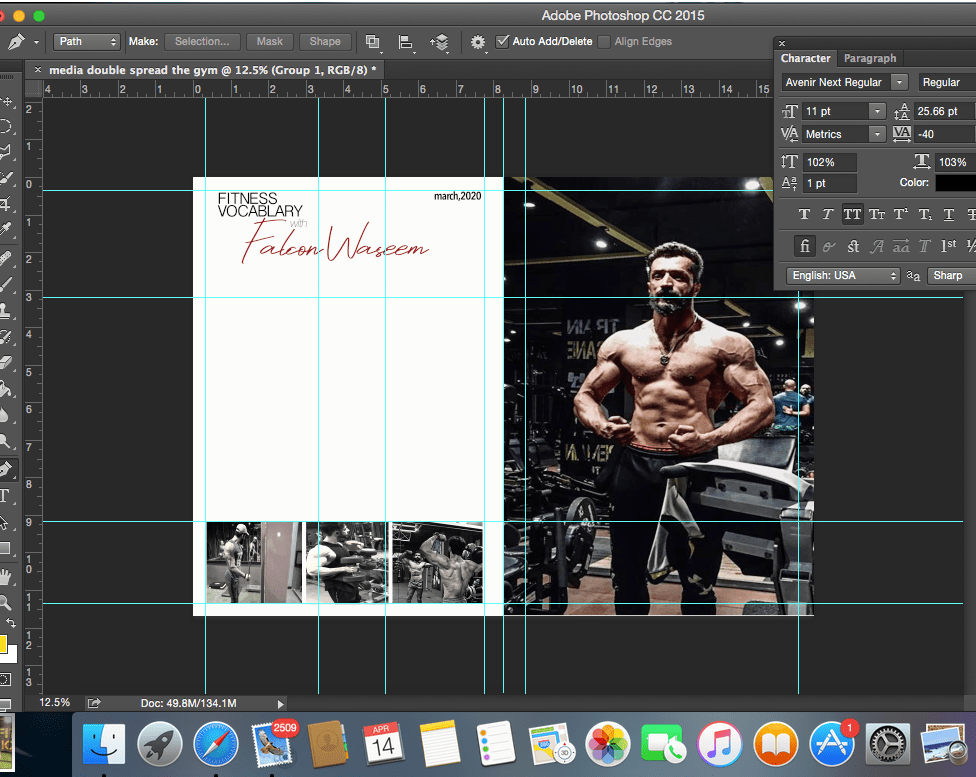Open the gear settings for pen options
The image size is (976, 777).
[x=478, y=42]
